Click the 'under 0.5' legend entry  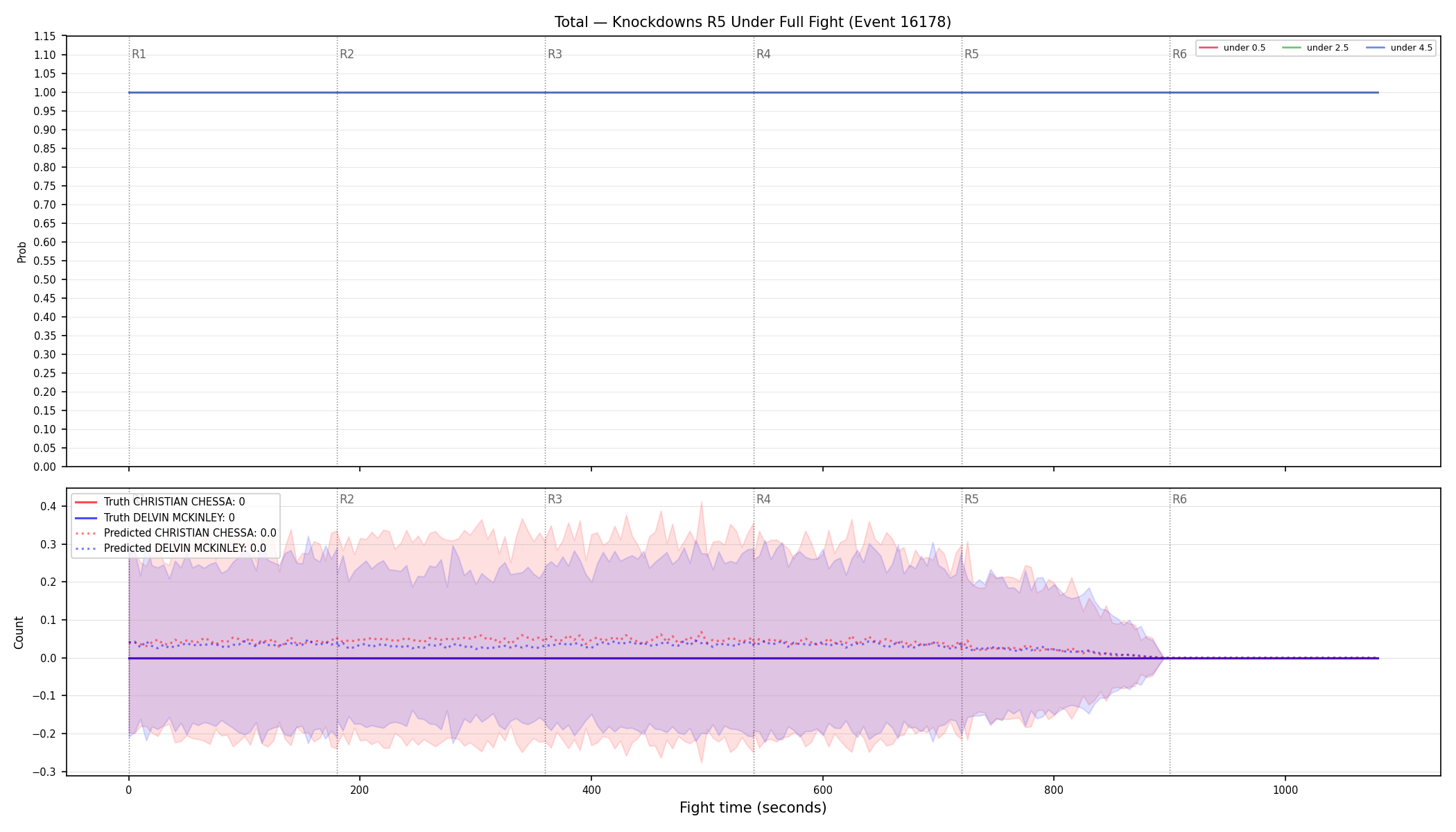[x=1232, y=48]
